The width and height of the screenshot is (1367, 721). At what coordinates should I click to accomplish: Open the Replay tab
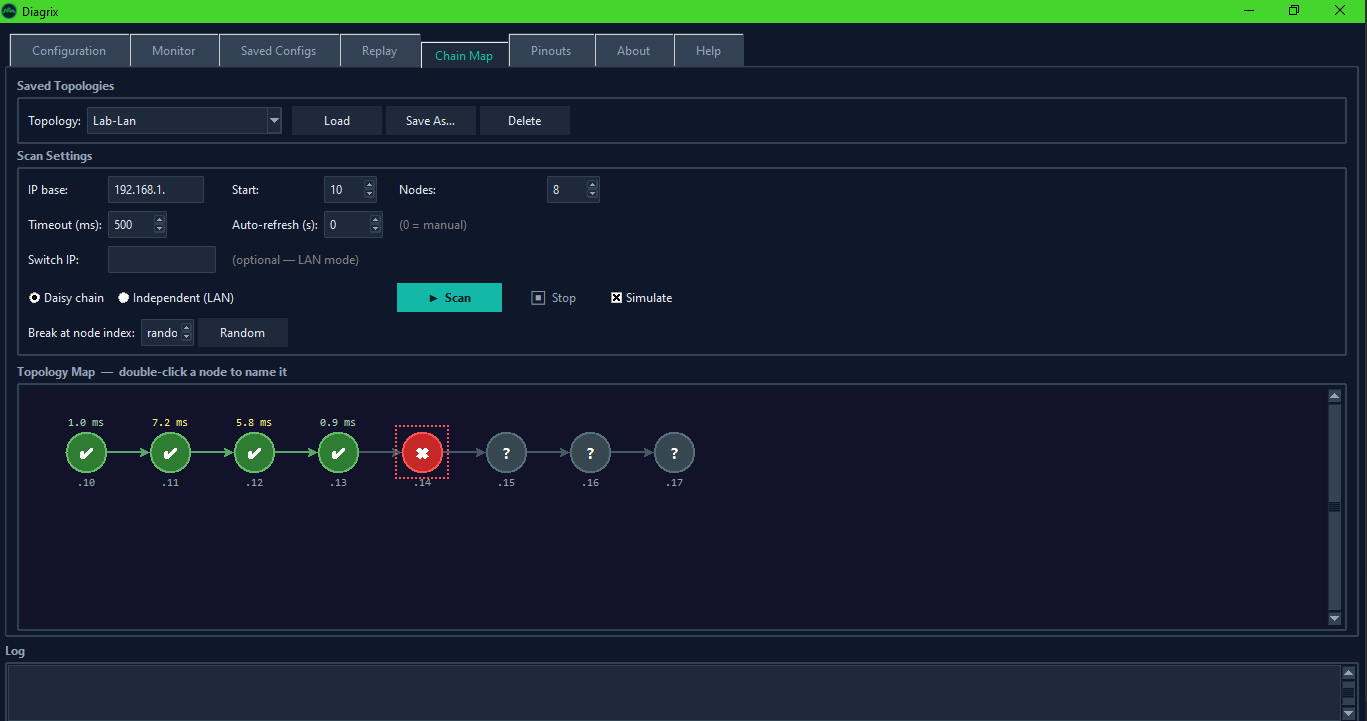tap(380, 51)
